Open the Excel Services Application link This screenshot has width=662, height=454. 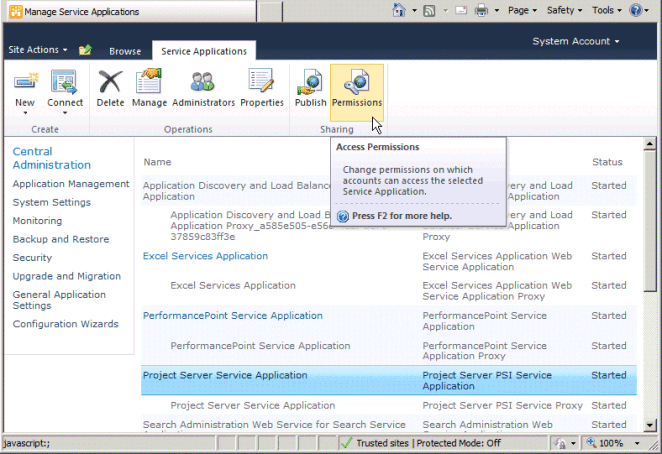pyautogui.click(x=205, y=256)
